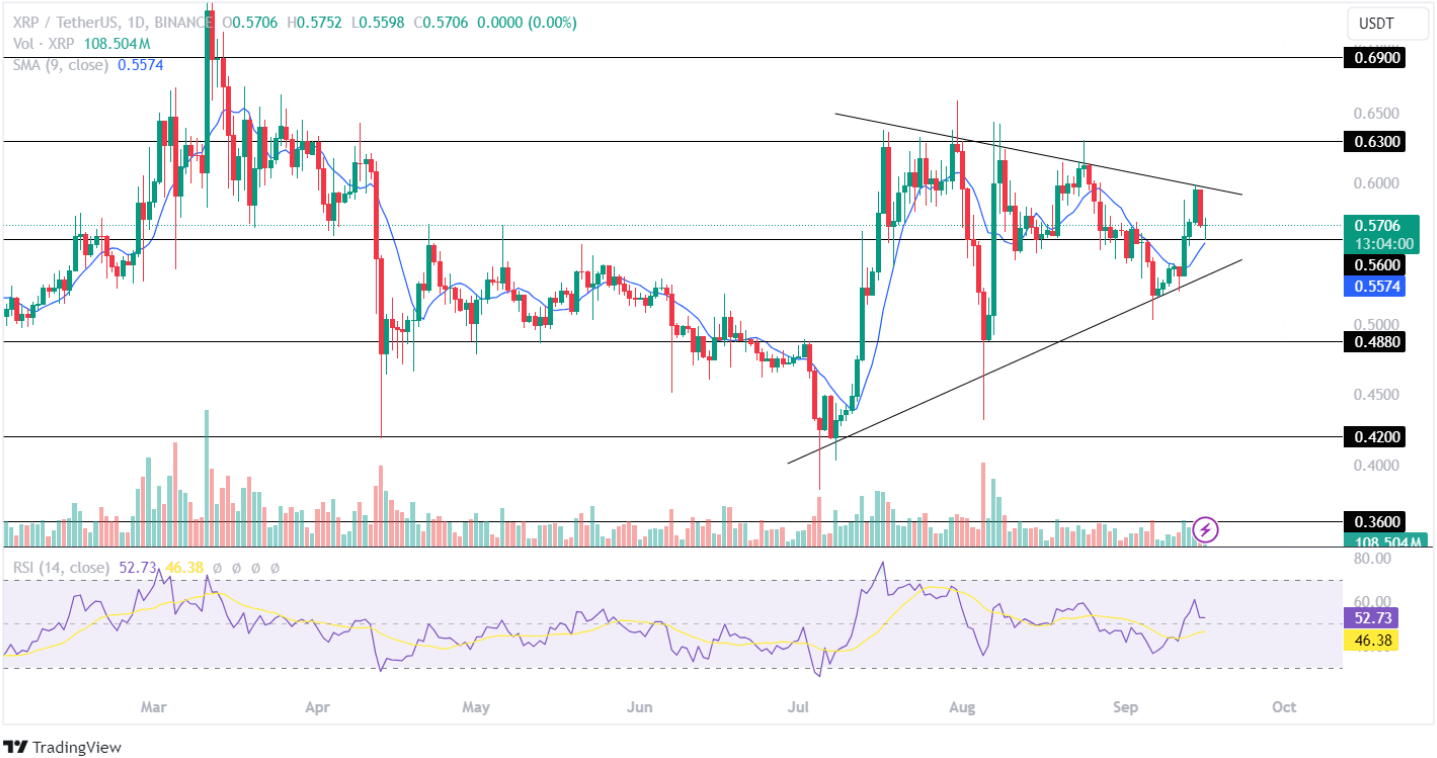Click the 80.00 RSI scale value
The width and height of the screenshot is (1437, 758).
(x=1373, y=558)
